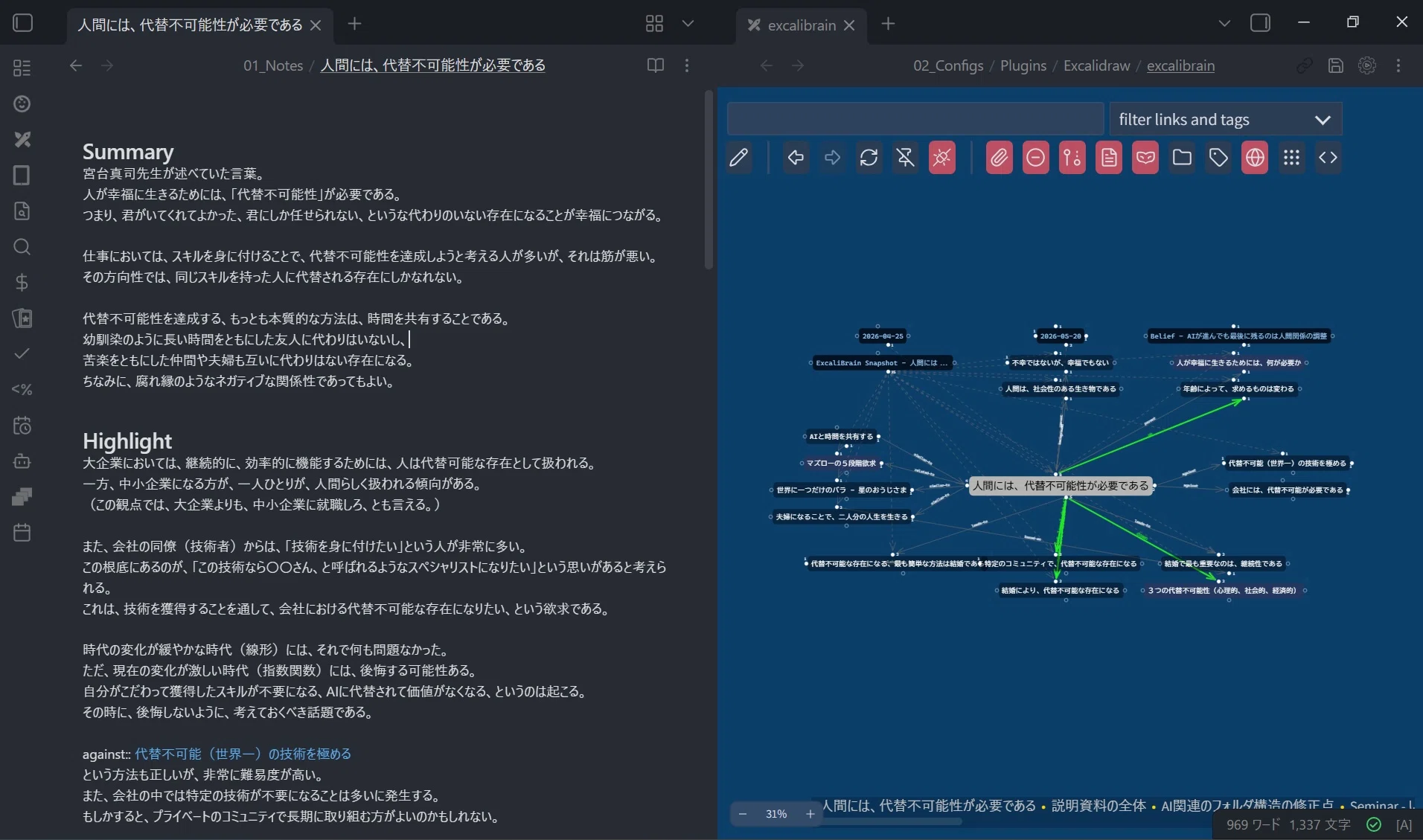1423x840 pixels.
Task: Toggle the right sidebar panel
Action: [x=1260, y=23]
